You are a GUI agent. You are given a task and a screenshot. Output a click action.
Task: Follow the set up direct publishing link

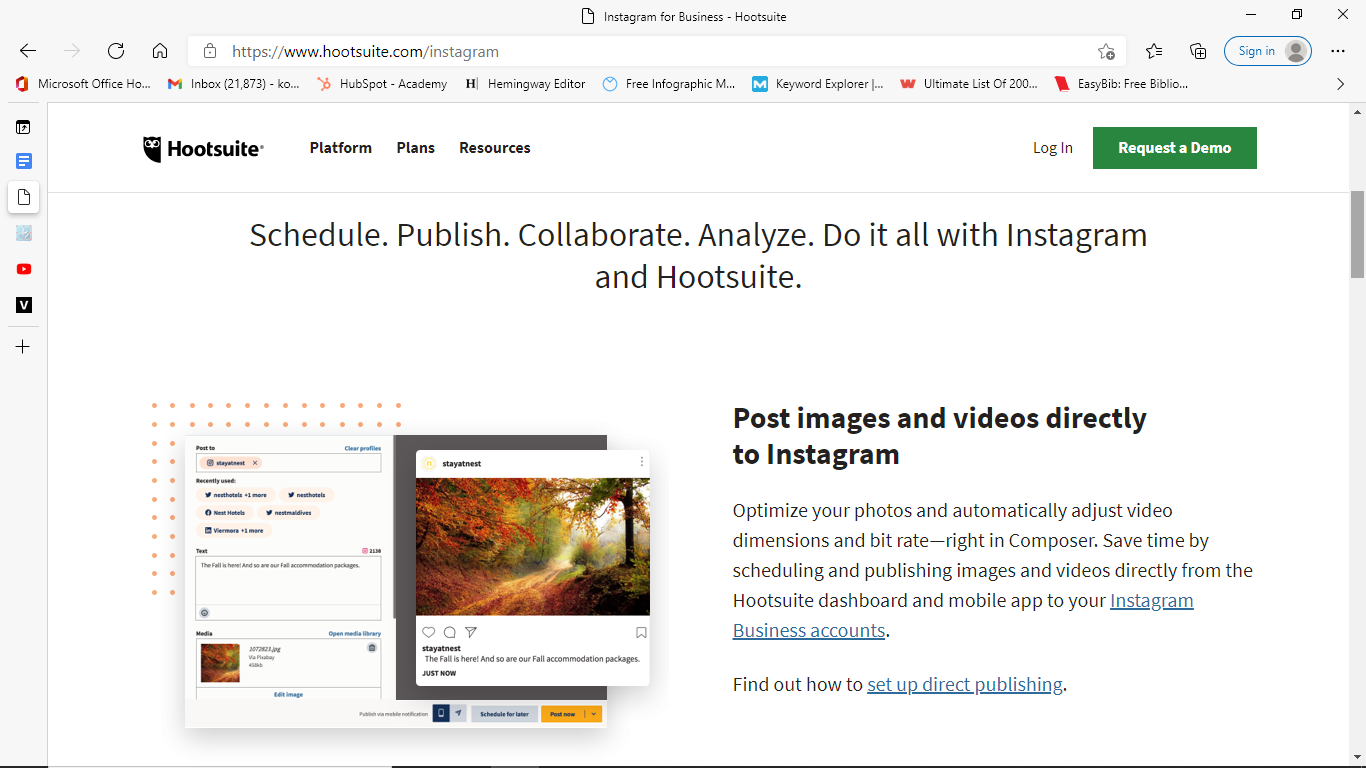[x=965, y=685]
